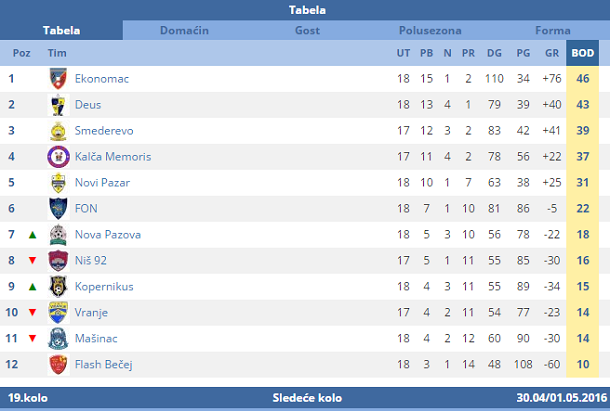Click the Smederevo team crest
This screenshot has width=610, height=411.
[x=58, y=131]
